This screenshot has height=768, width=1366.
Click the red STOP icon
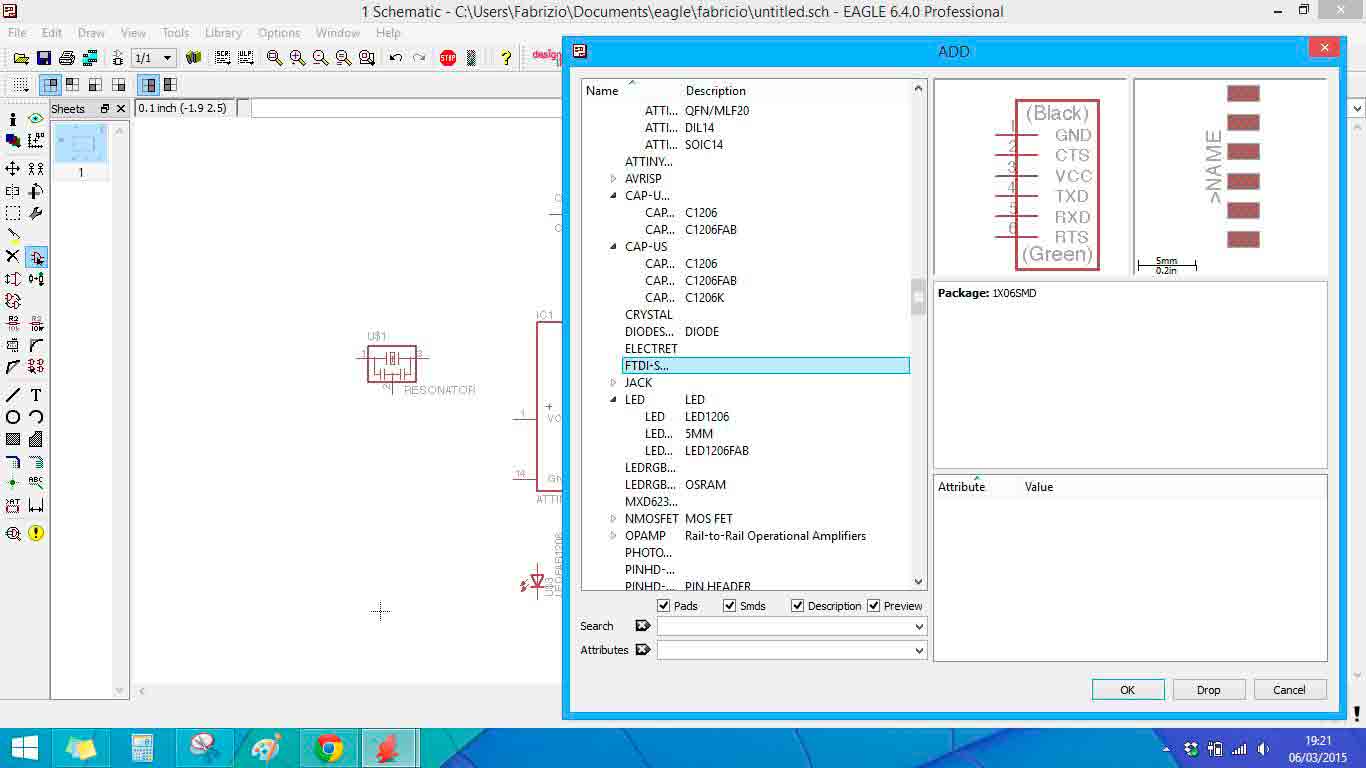pos(448,58)
